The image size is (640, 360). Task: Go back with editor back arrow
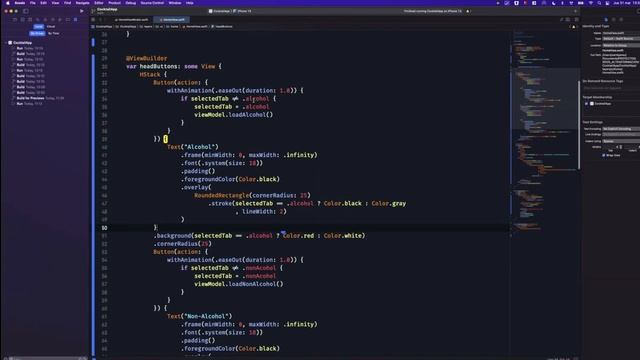tap(100, 19)
